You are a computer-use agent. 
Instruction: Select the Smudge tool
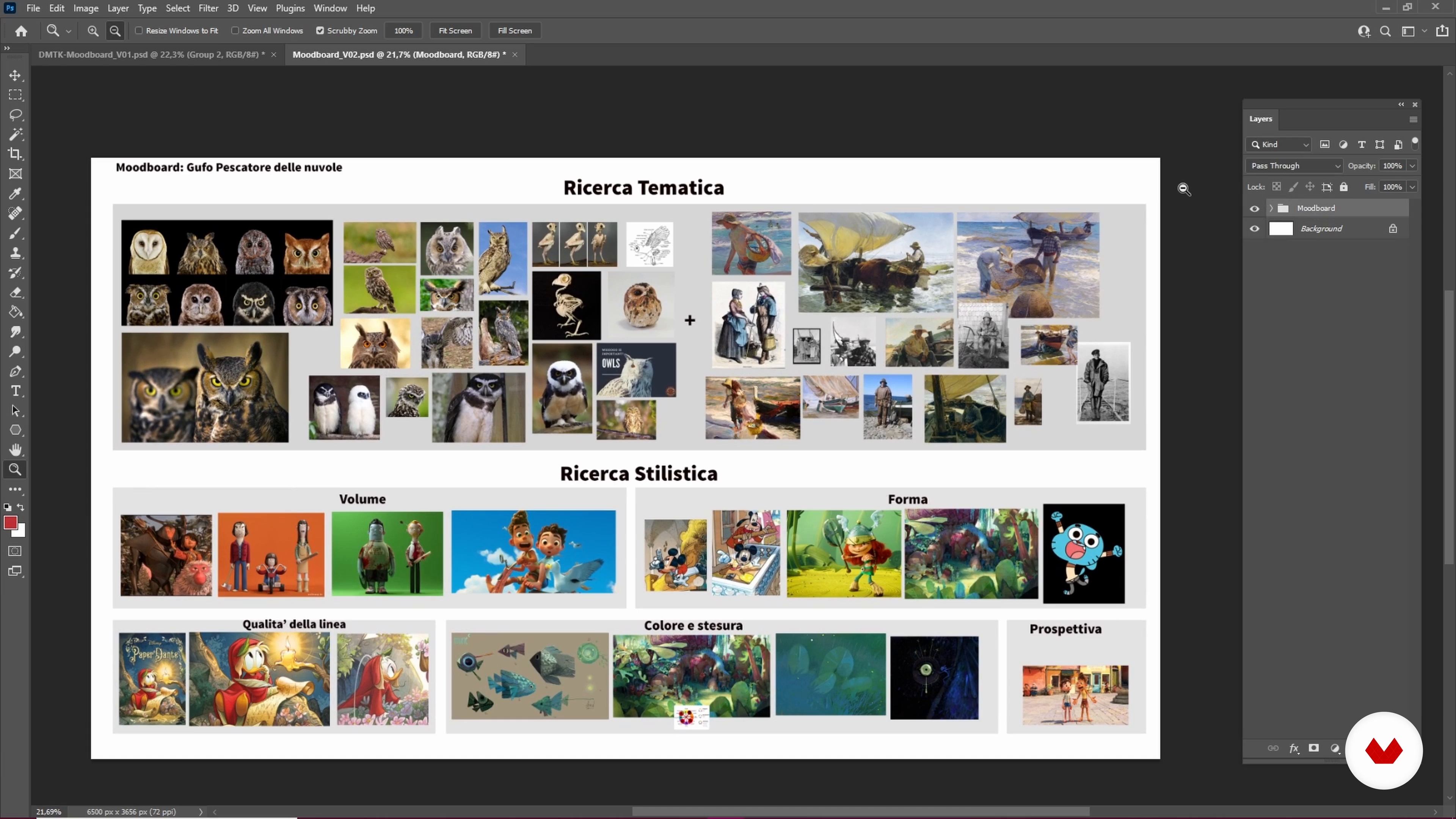15,332
